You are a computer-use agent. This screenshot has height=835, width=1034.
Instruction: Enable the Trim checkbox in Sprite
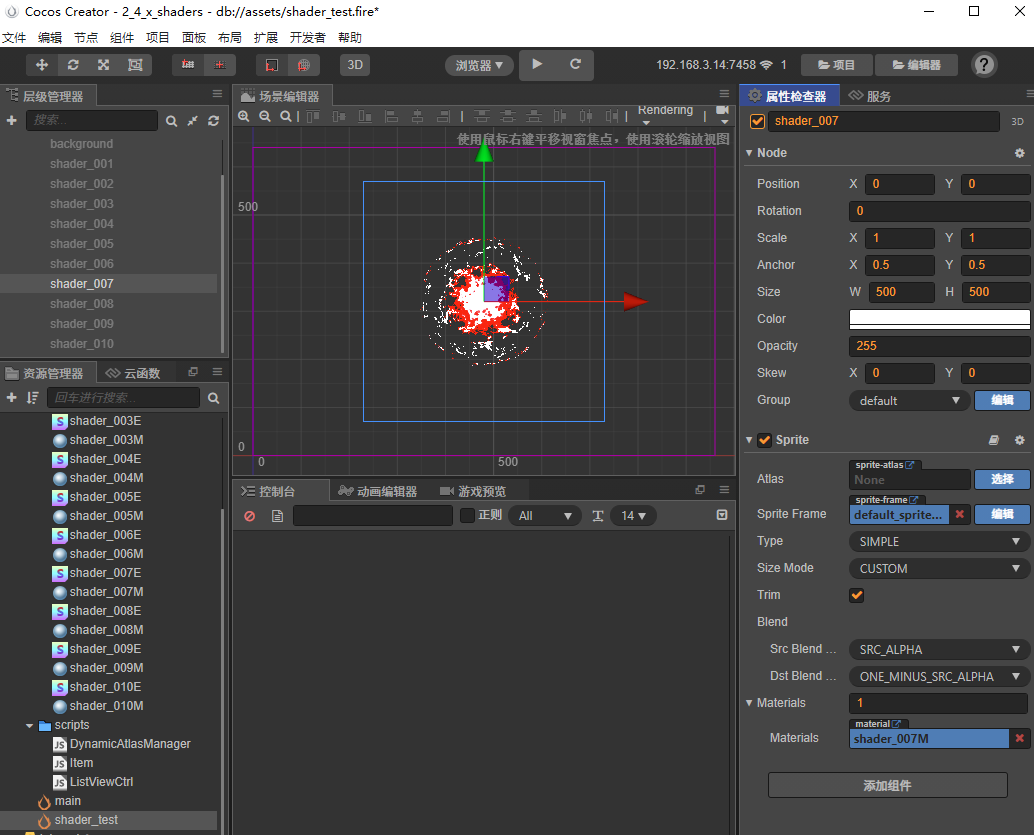pyautogui.click(x=856, y=595)
